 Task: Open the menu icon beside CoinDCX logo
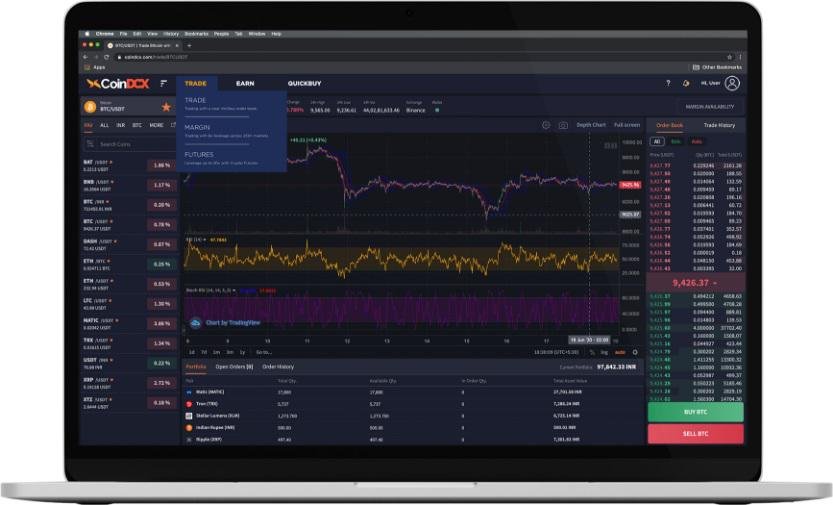coord(164,83)
